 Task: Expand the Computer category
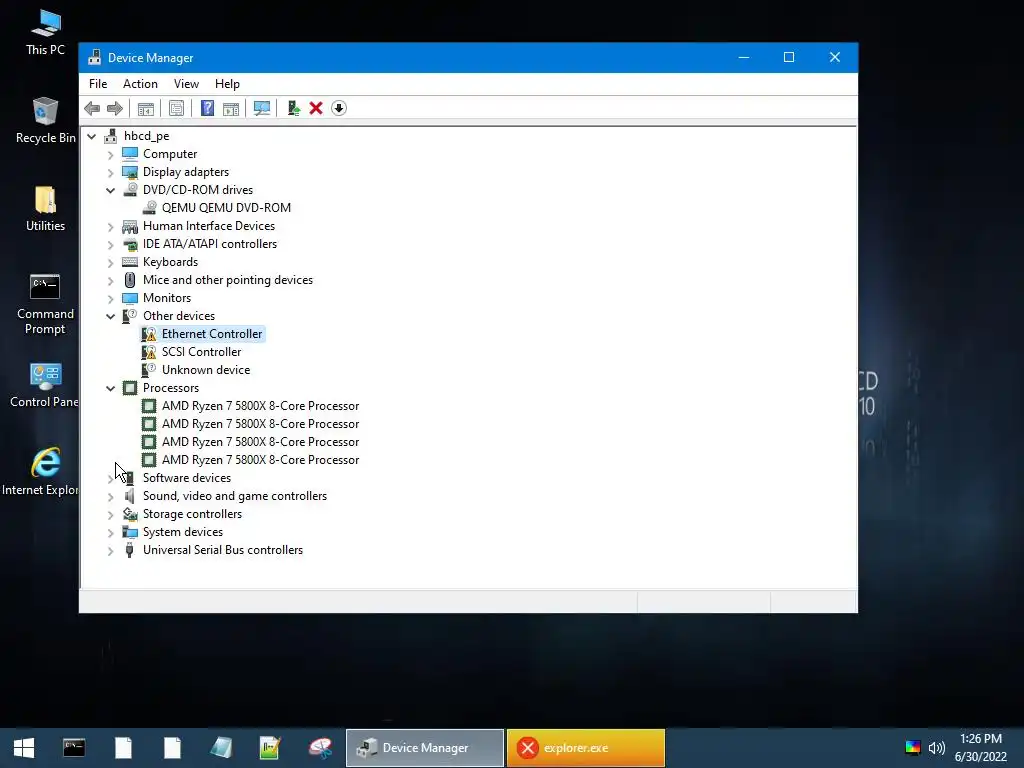pyautogui.click(x=110, y=155)
